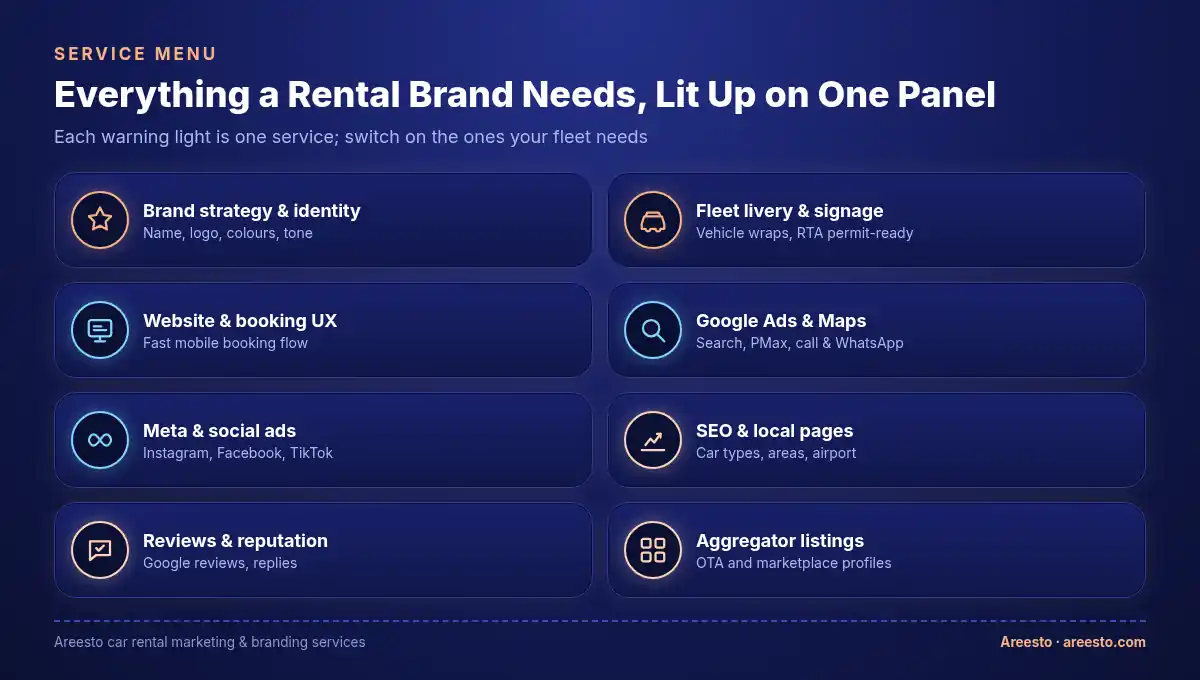Select the "Meta & social ads" title
This screenshot has height=680, width=1200.
tap(220, 431)
